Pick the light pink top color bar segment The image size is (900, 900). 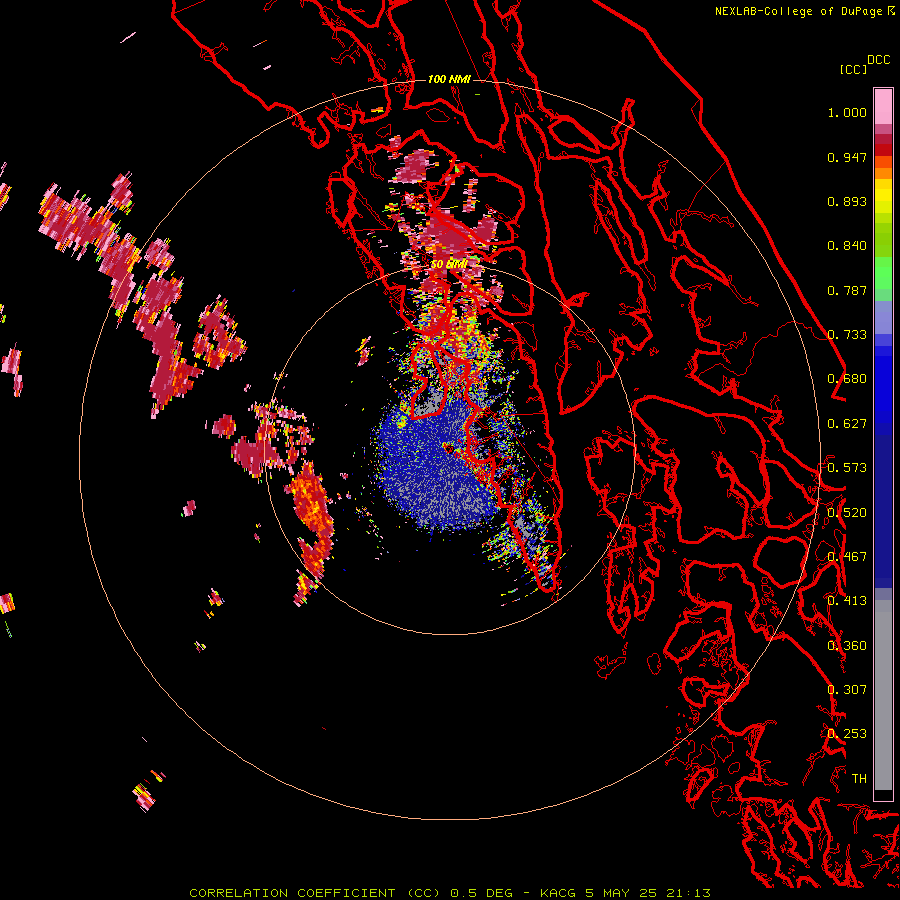(x=883, y=107)
